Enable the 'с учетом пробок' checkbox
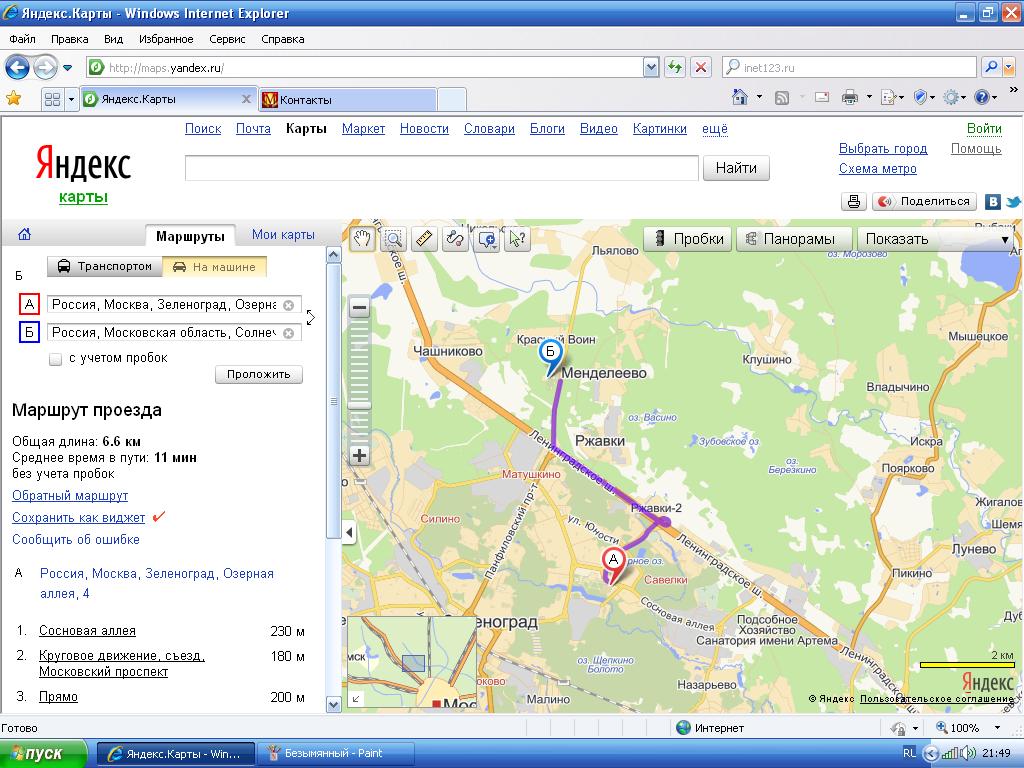The image size is (1024, 768). click(x=56, y=359)
